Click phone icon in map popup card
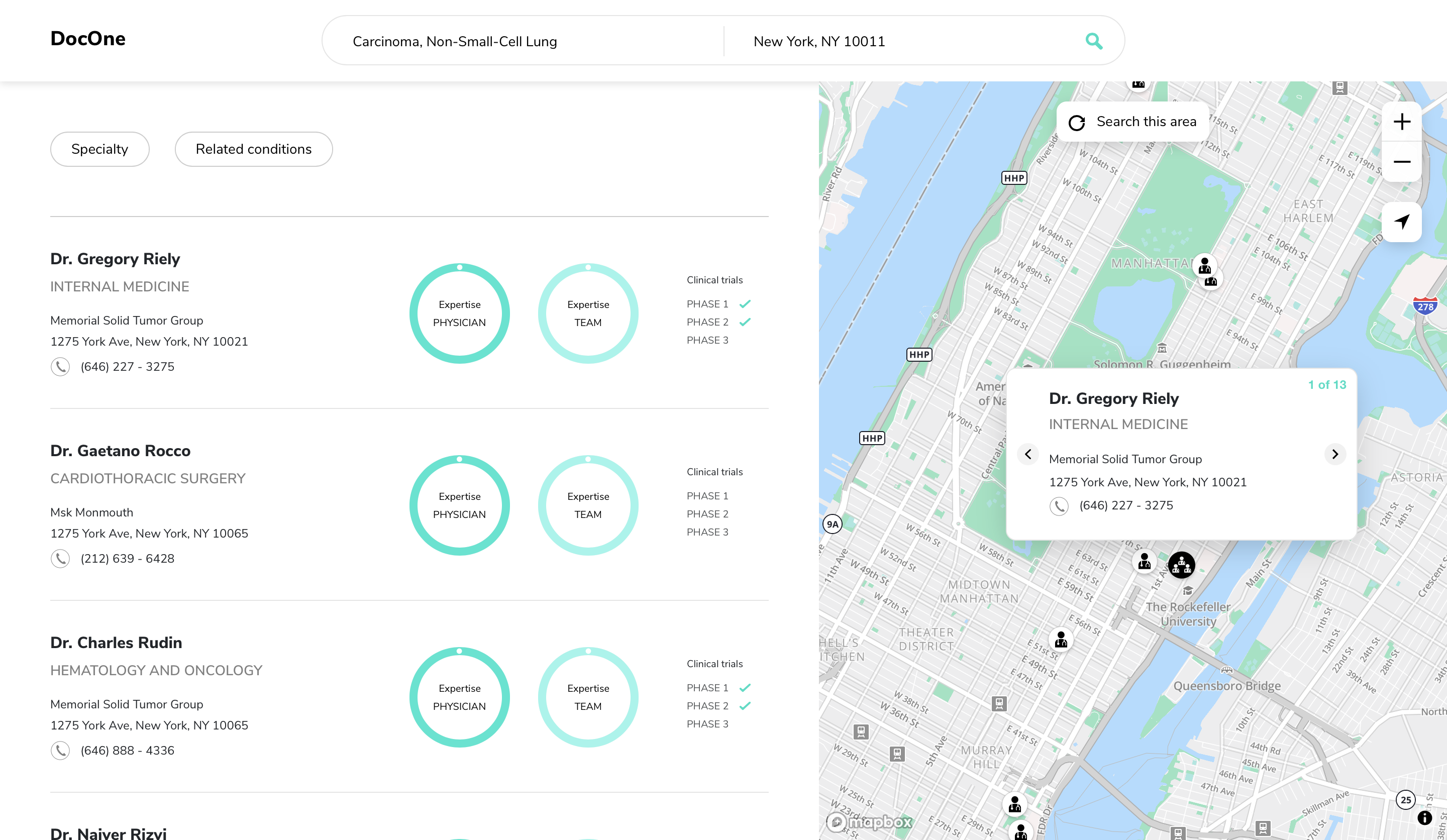Image resolution: width=1447 pixels, height=840 pixels. pos(1059,505)
